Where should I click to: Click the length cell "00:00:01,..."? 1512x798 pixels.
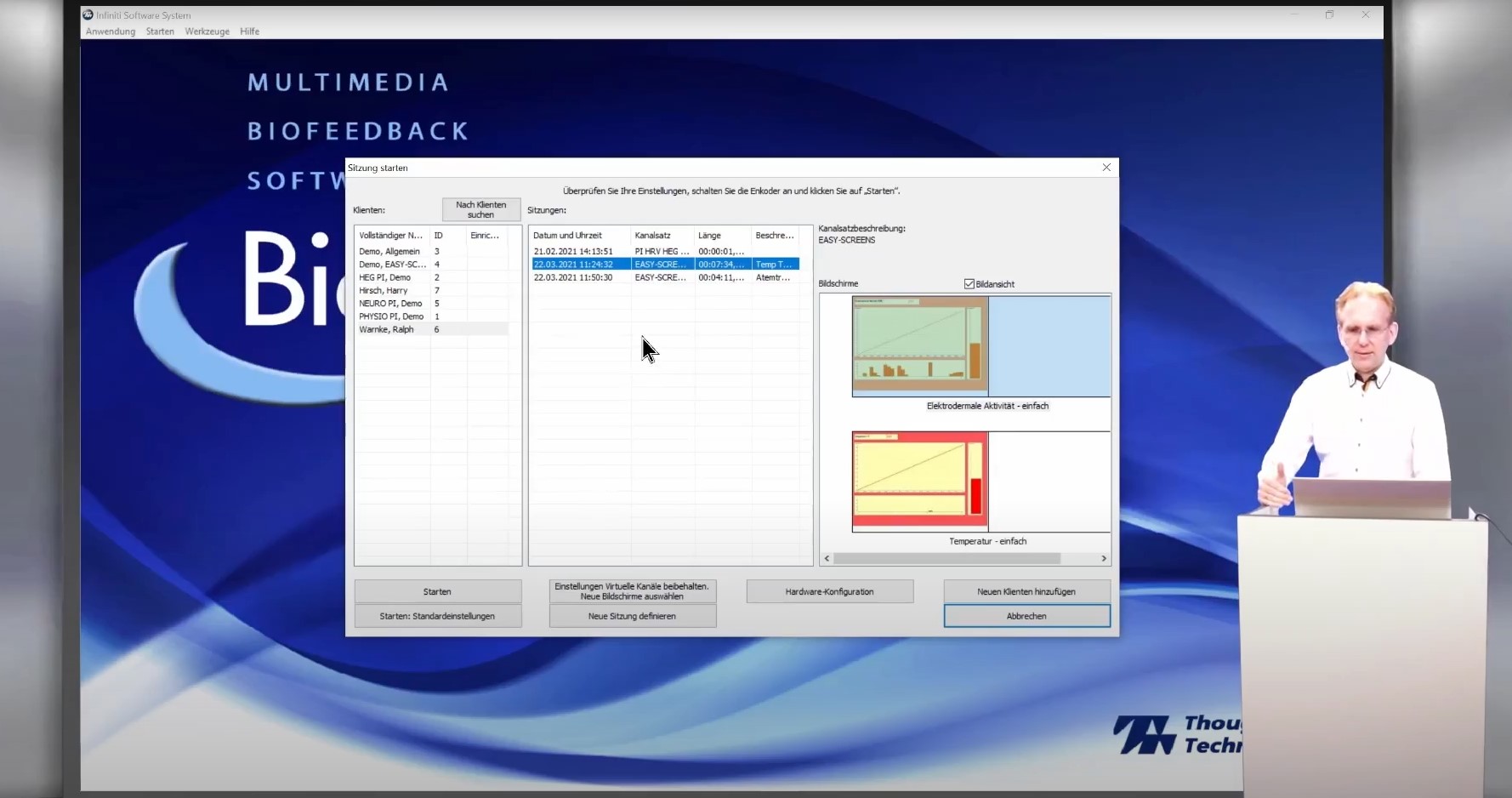(x=721, y=252)
